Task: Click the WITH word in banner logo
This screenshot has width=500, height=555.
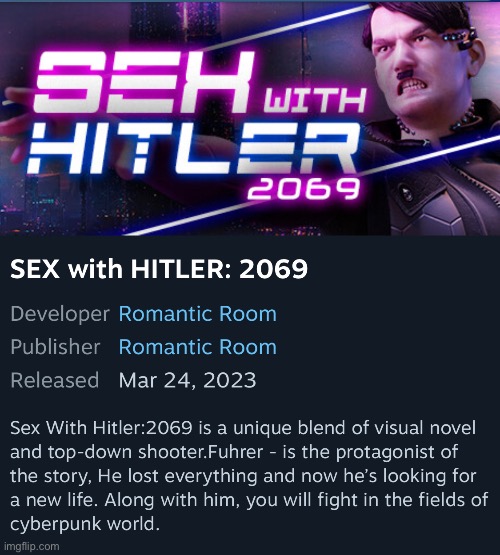Action: coord(314,100)
